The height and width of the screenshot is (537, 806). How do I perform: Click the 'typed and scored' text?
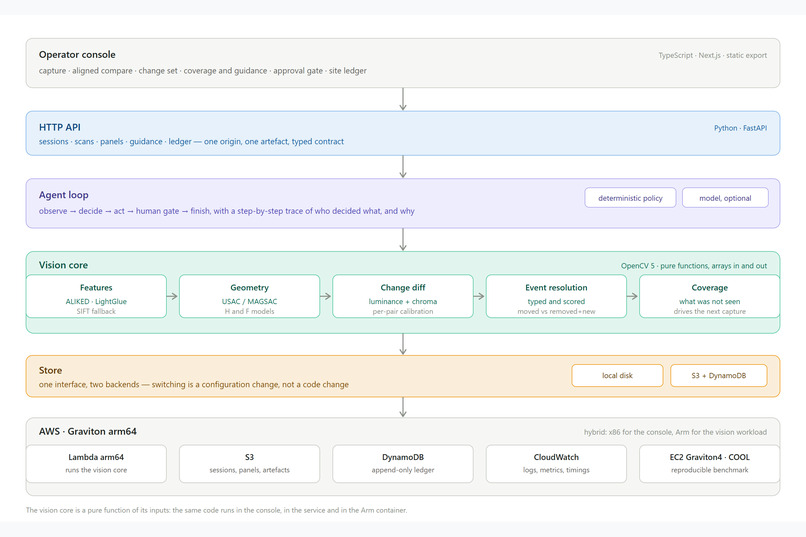coord(556,302)
